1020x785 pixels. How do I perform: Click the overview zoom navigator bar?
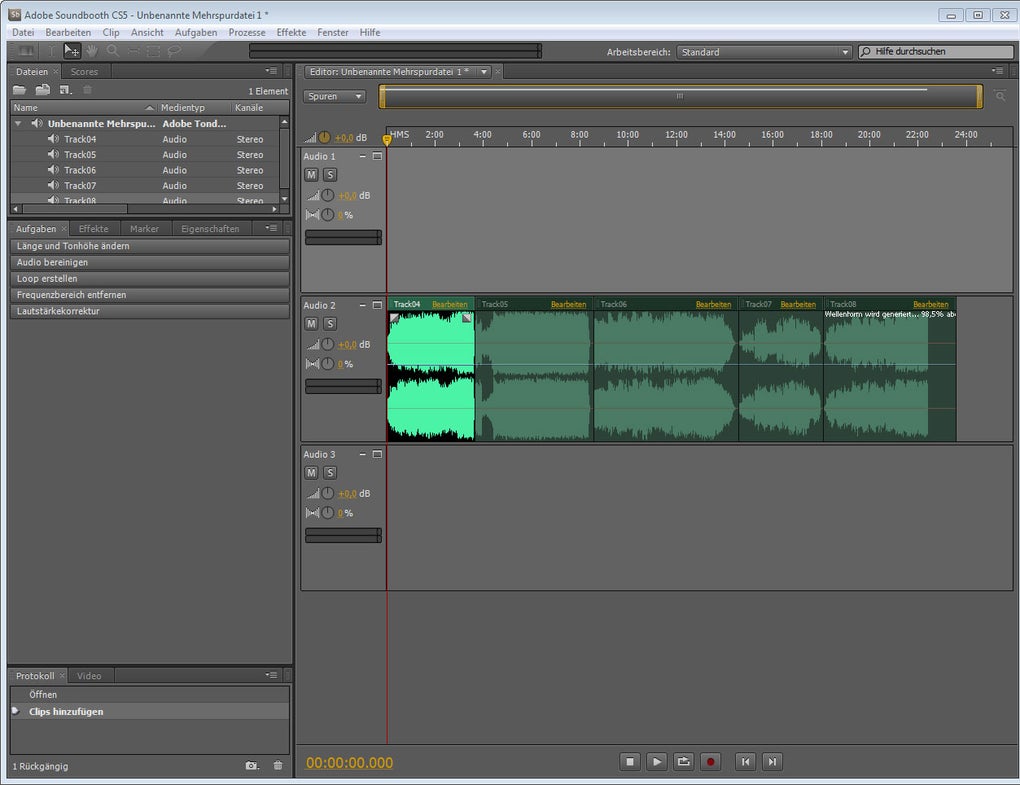680,96
